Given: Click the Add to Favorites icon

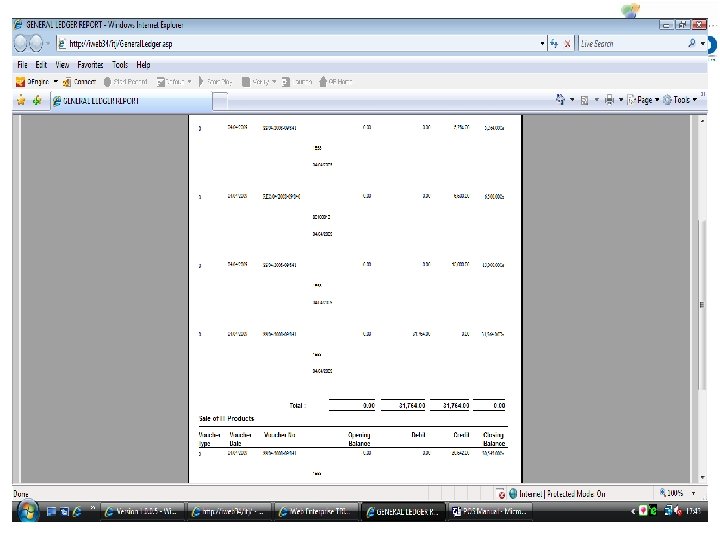Looking at the screenshot, I should (37, 100).
